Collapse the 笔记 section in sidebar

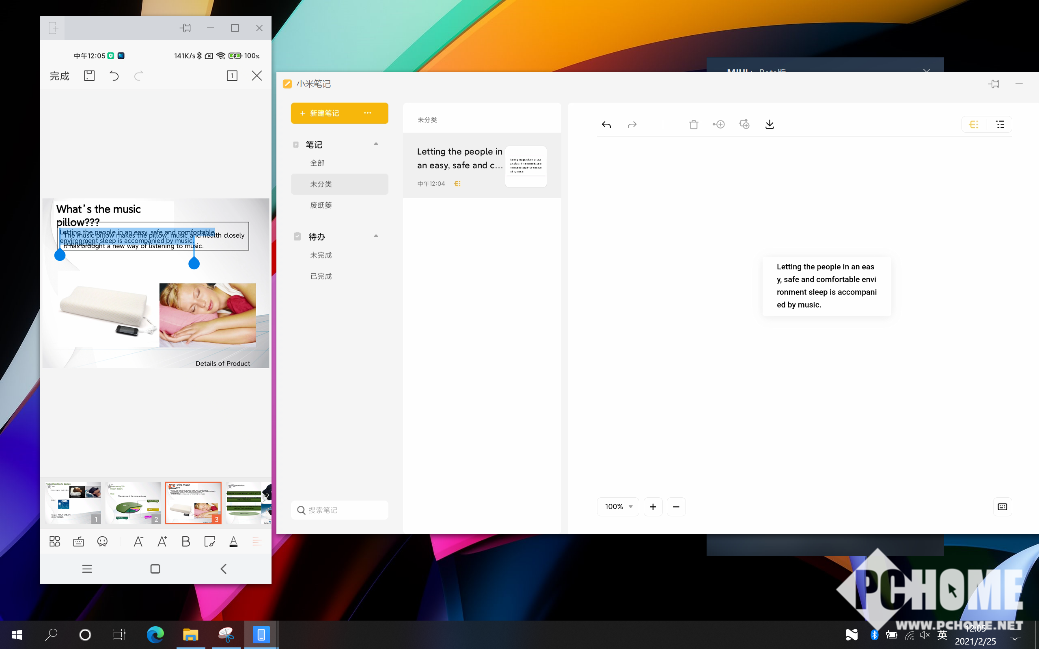coord(376,144)
